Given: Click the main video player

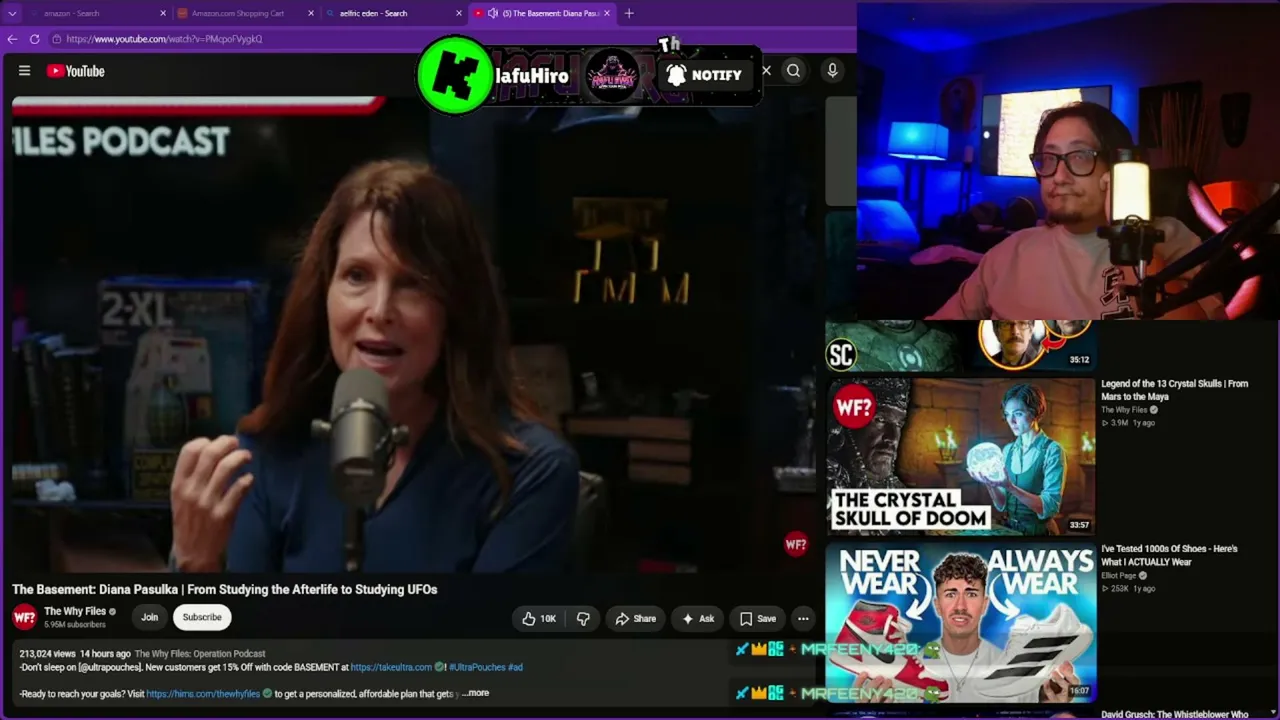Looking at the screenshot, I should click(414, 334).
